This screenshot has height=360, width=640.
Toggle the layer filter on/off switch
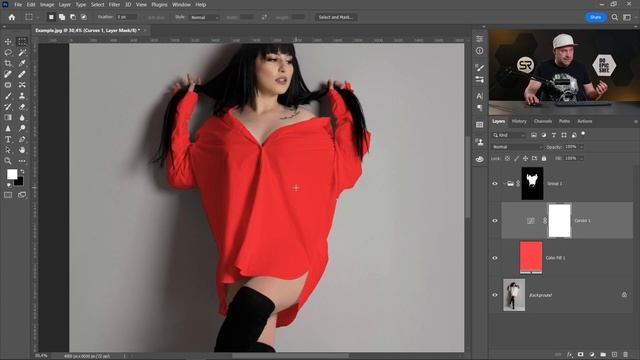pos(583,134)
